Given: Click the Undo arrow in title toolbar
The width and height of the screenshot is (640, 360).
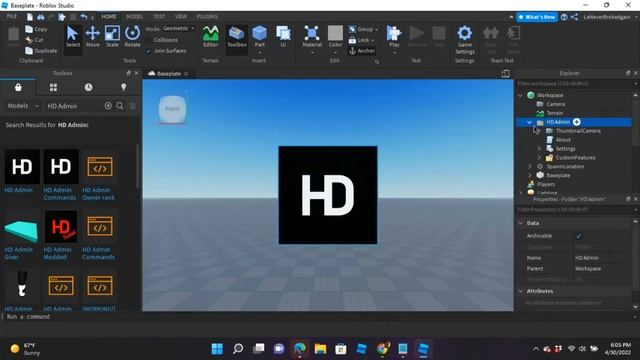Looking at the screenshot, I should (x=83, y=17).
